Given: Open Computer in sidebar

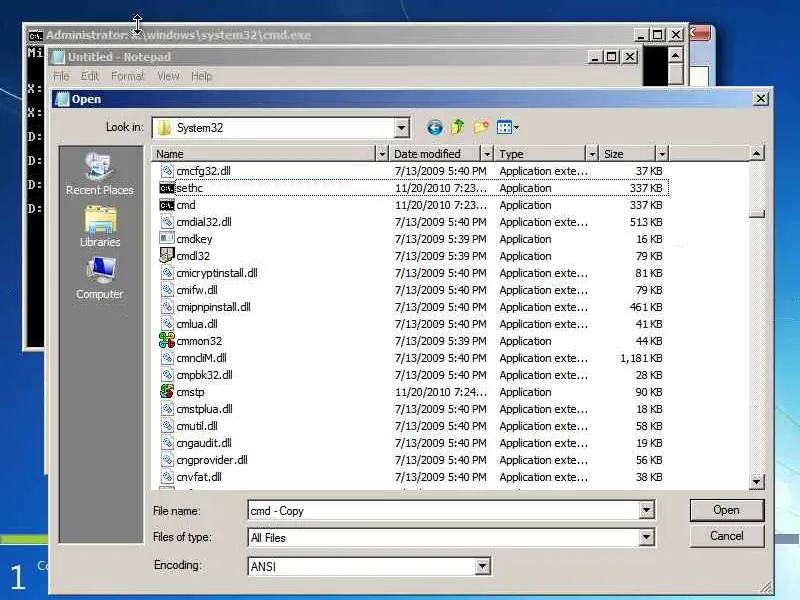Looking at the screenshot, I should (99, 278).
